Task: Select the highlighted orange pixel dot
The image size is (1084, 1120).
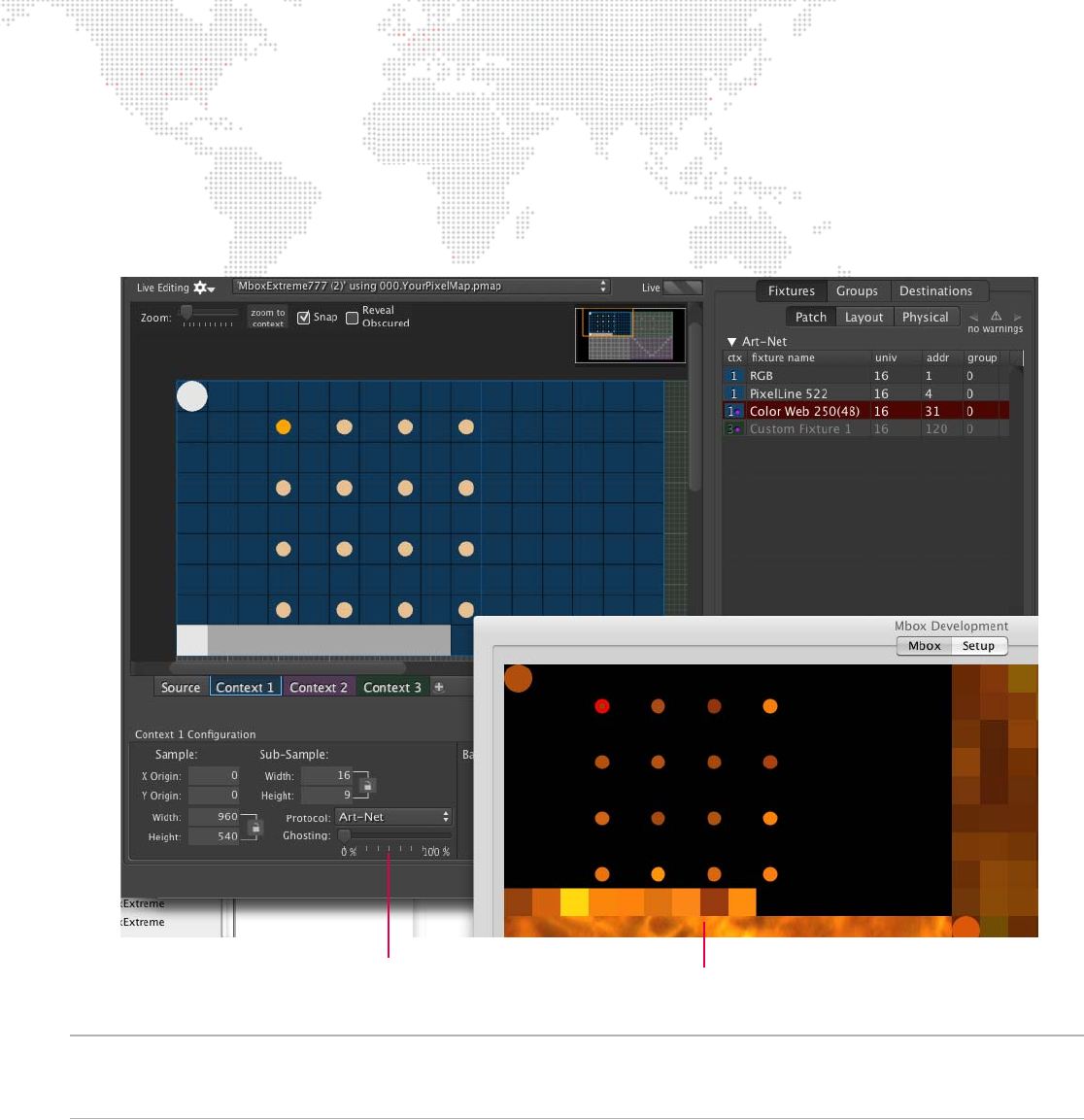Action: click(284, 427)
